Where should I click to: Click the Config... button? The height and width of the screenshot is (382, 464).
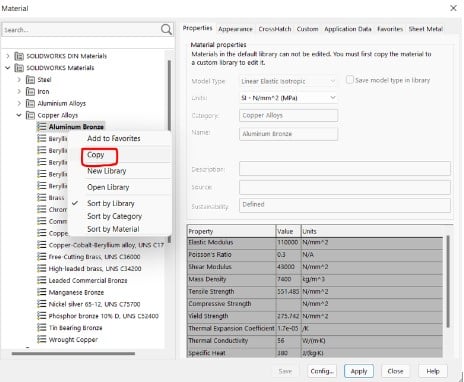[x=322, y=371]
